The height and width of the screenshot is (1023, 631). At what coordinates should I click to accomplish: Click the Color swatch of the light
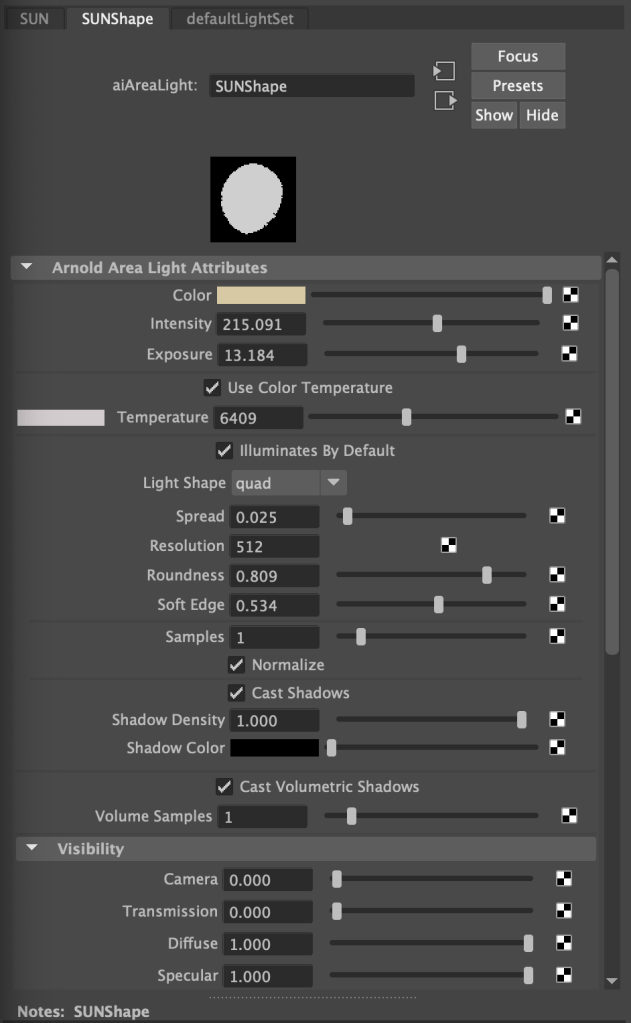coord(261,295)
